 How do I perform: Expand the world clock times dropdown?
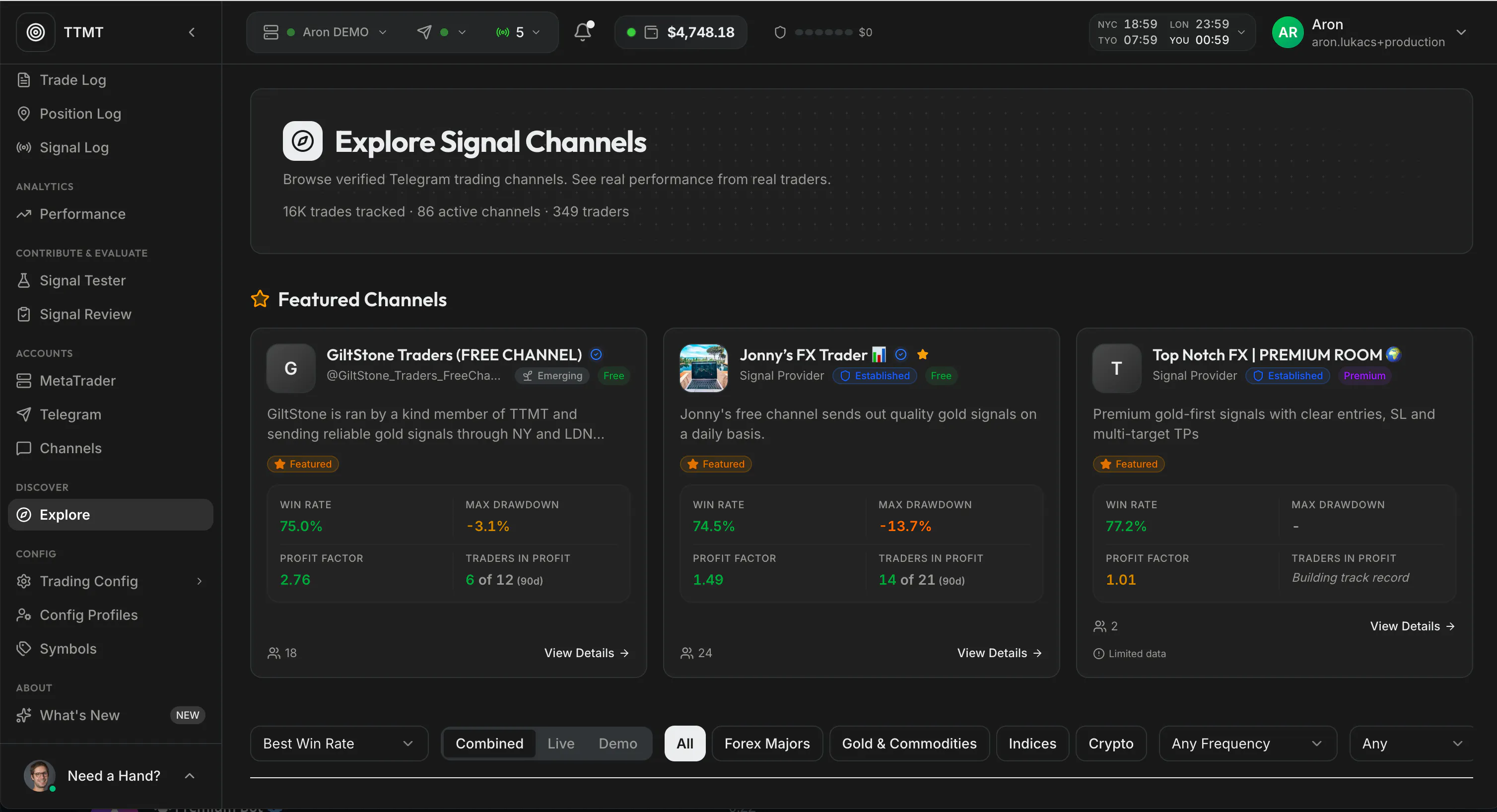pyautogui.click(x=1241, y=32)
